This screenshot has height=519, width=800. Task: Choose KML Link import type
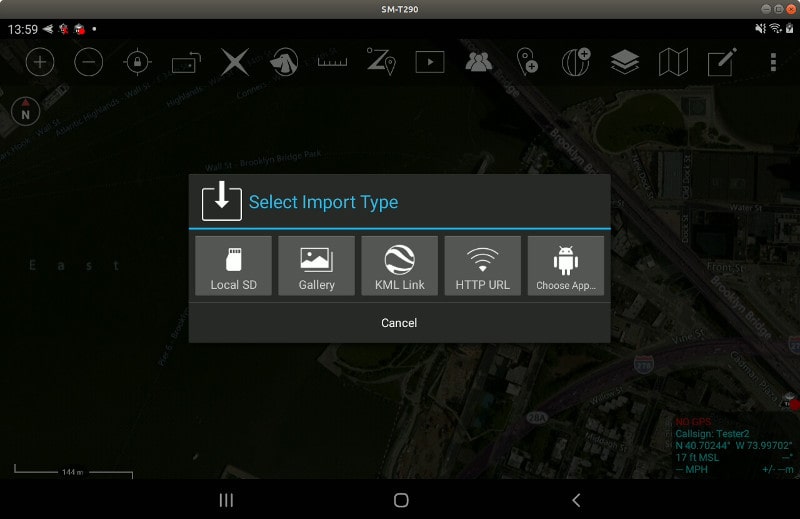(x=399, y=265)
